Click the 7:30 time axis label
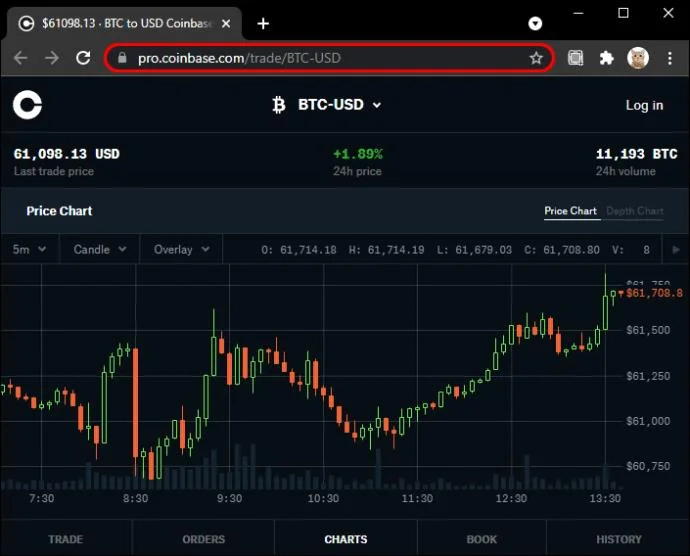The height and width of the screenshot is (556, 690). tap(41, 498)
